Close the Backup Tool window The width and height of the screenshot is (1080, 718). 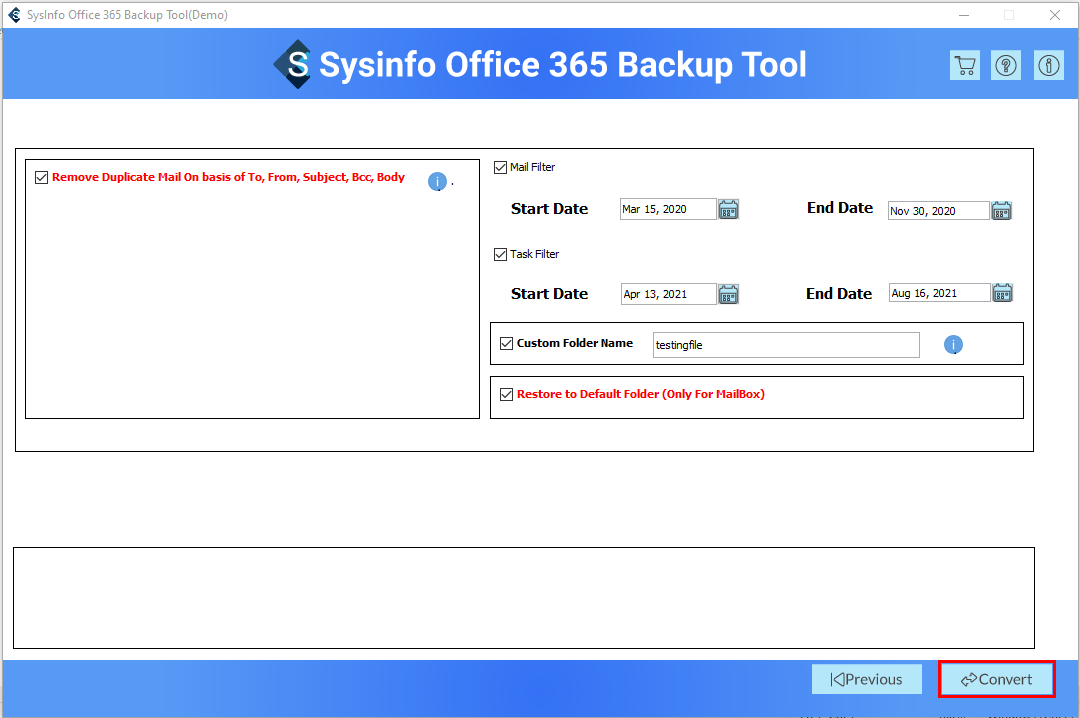click(1055, 14)
